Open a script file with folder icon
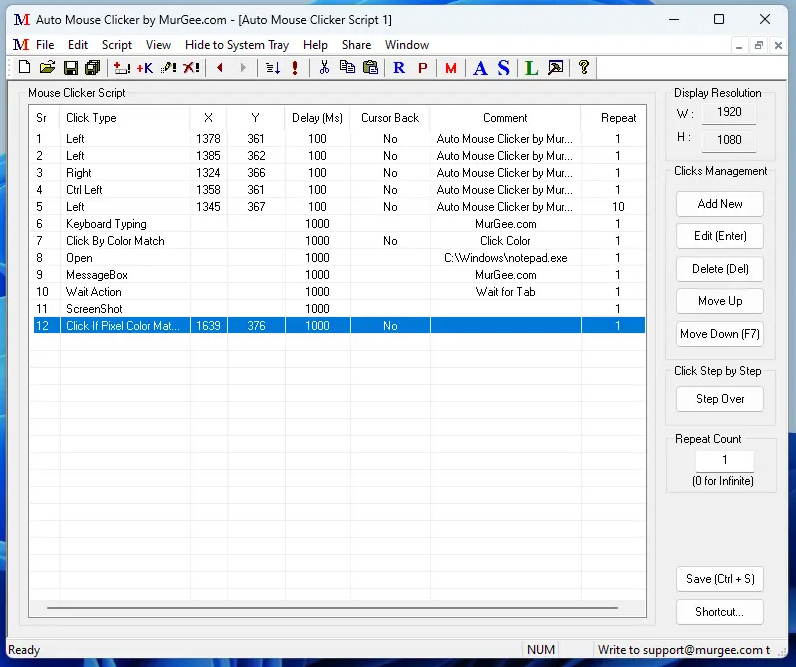 47,68
